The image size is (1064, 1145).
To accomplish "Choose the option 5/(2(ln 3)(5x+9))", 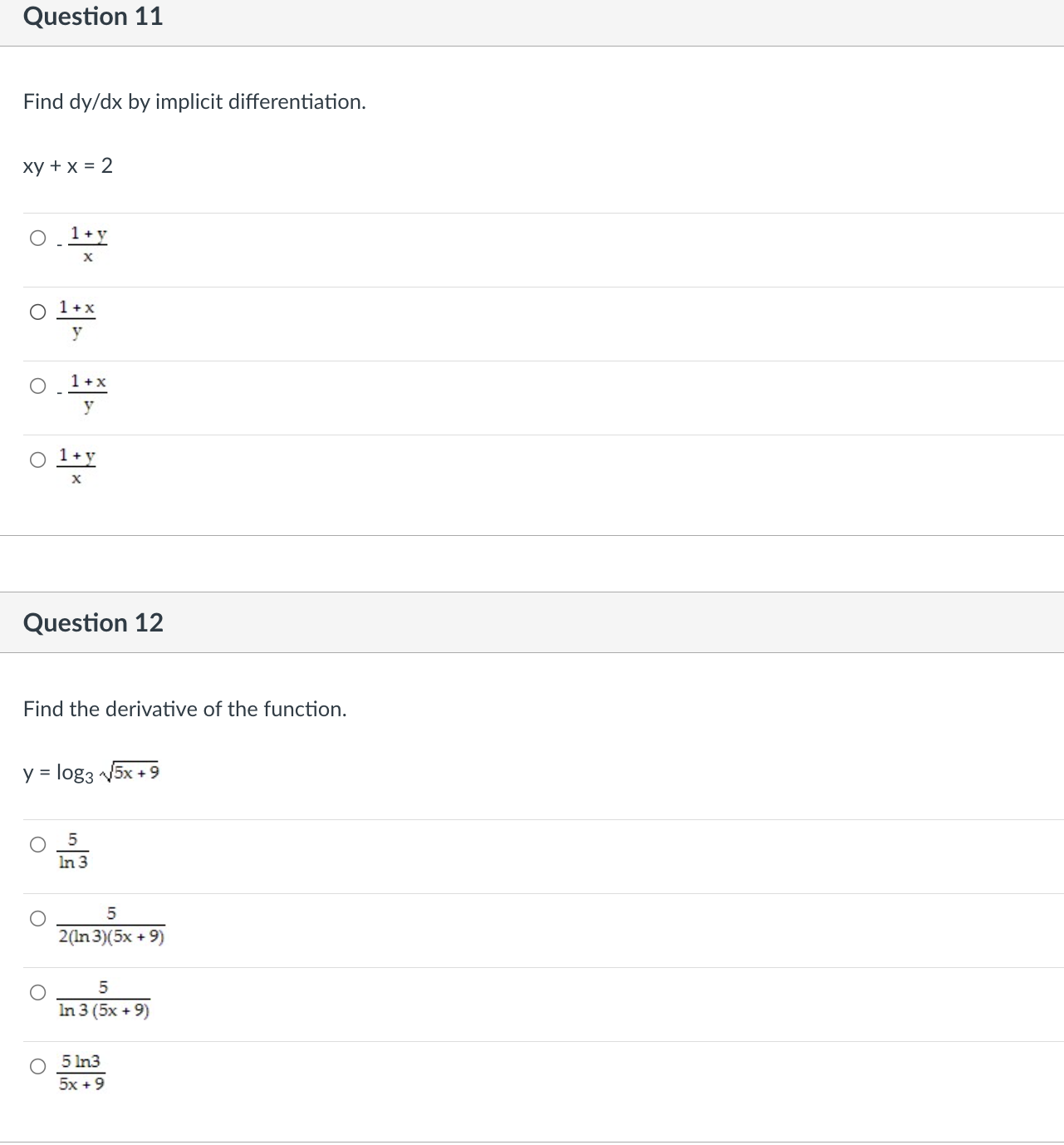I will 37,917.
